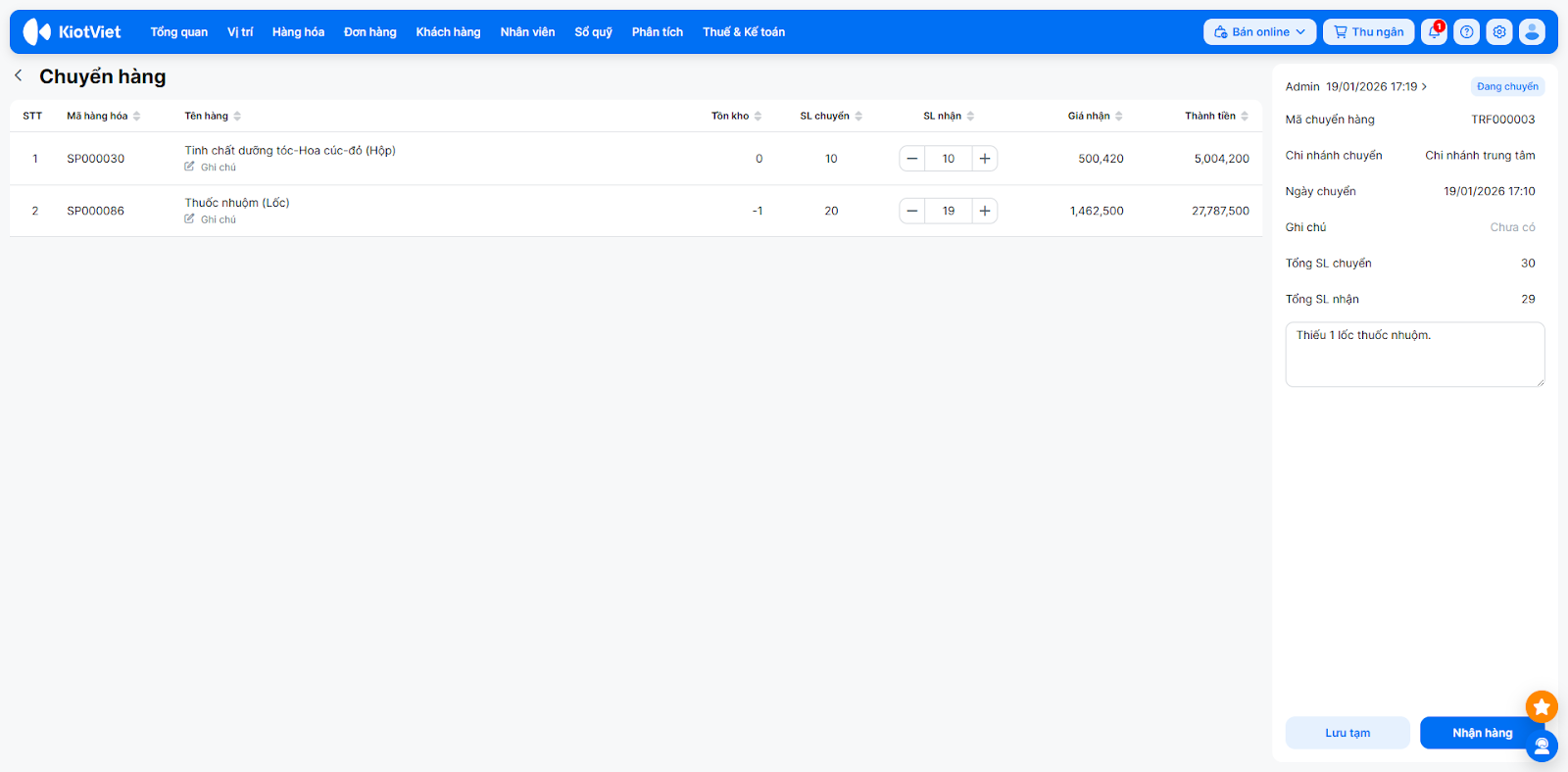Click the KiotViet logo
This screenshot has height=772, width=1568.
pyautogui.click(x=72, y=31)
